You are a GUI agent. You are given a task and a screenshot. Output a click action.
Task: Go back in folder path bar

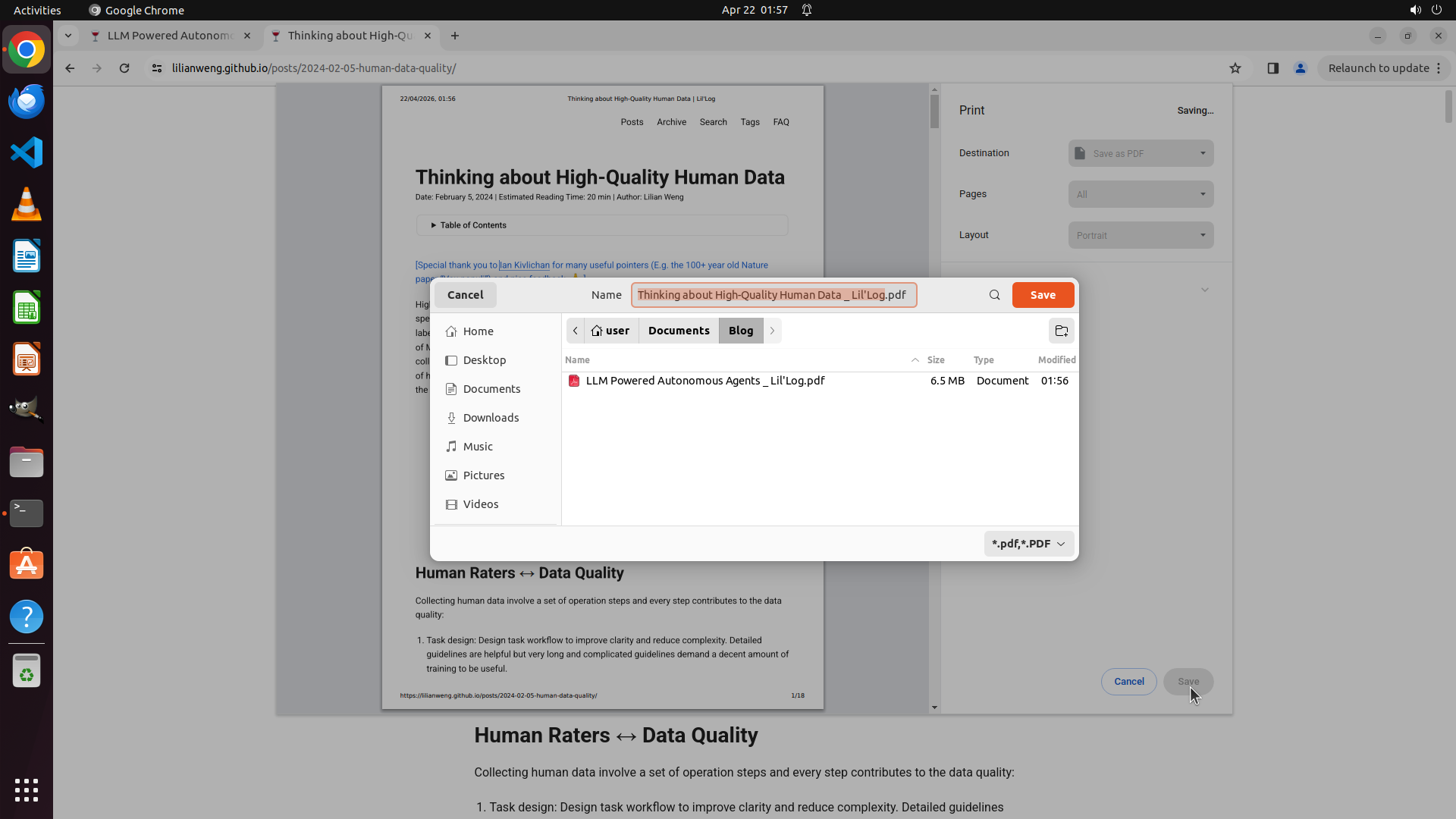576,331
